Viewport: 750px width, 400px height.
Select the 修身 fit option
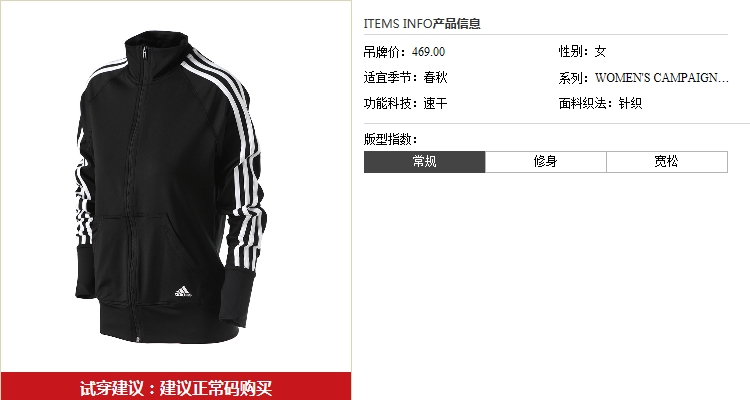[546, 162]
